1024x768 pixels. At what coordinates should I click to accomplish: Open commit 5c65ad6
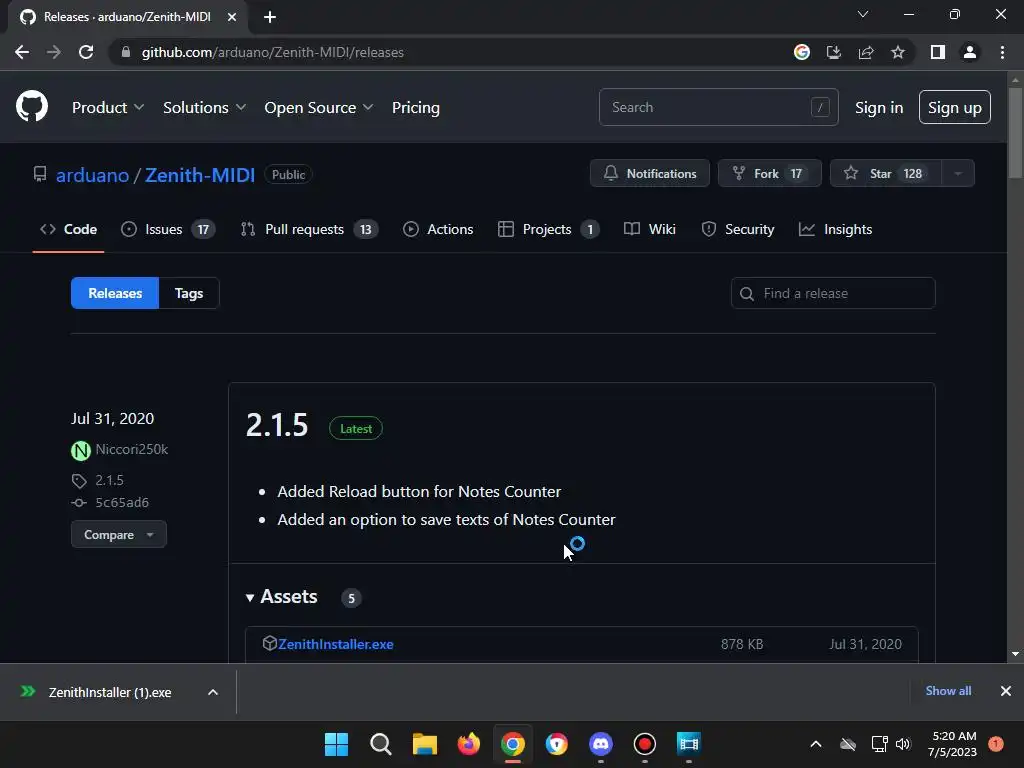(122, 503)
